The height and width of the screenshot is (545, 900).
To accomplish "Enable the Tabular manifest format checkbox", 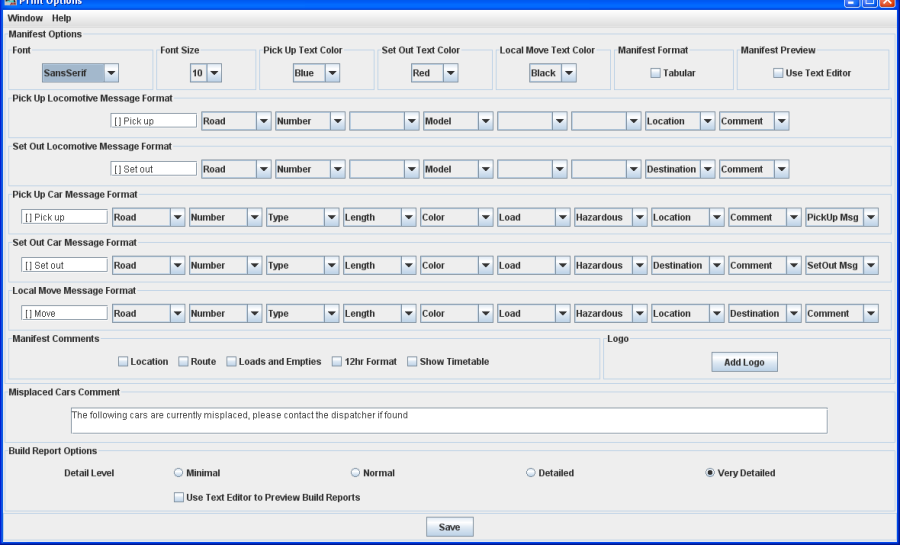I will (655, 73).
